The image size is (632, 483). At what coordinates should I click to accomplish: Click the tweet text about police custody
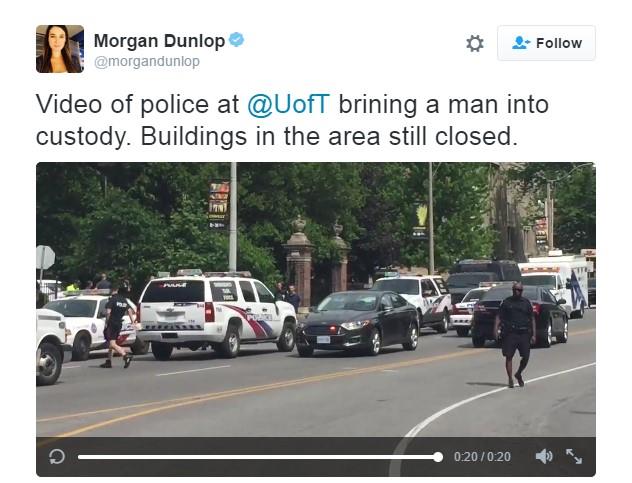click(x=292, y=120)
